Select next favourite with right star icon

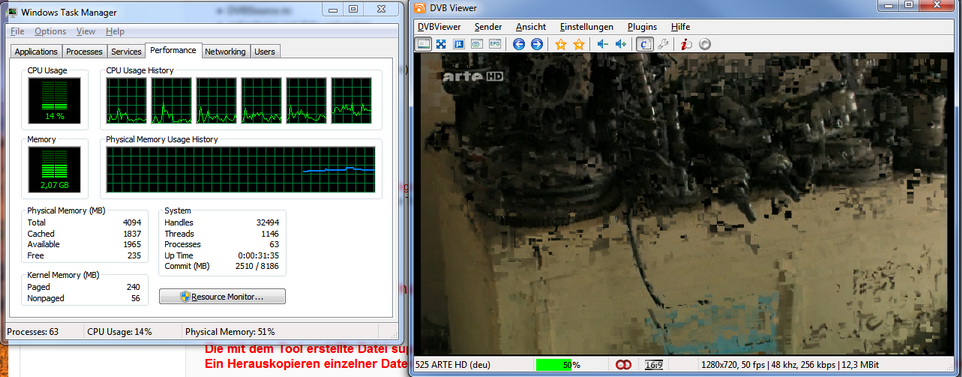click(579, 44)
